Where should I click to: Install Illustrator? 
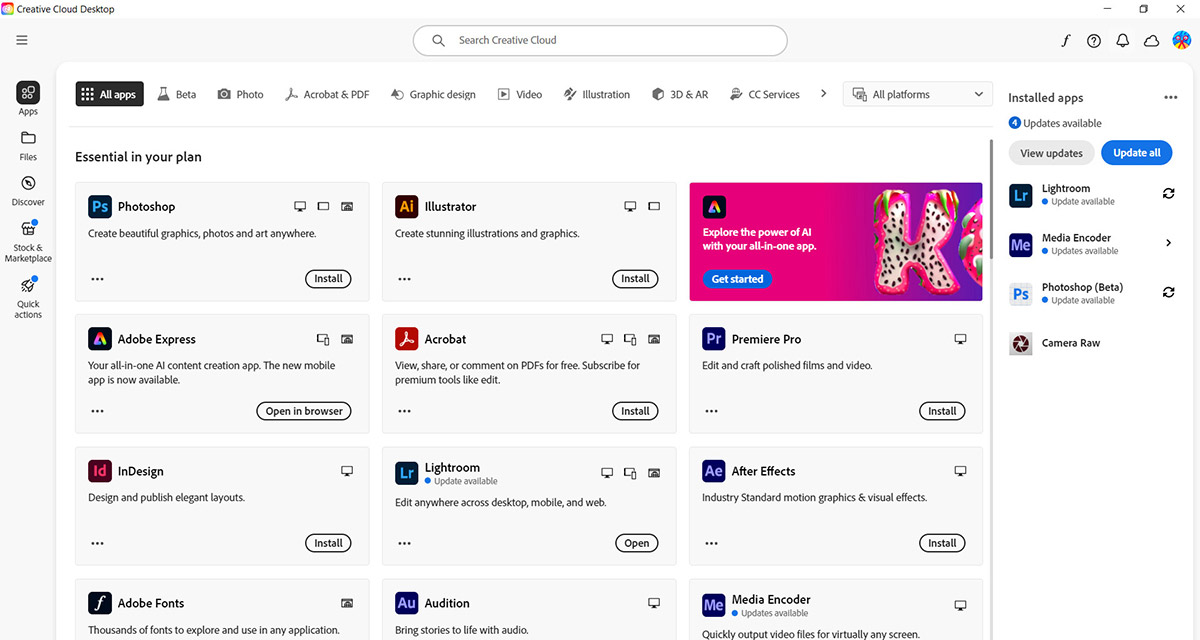pos(635,279)
